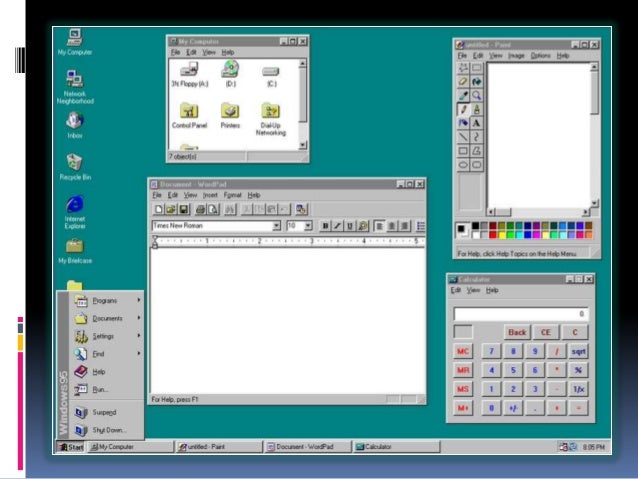Open Format menu in WordPad
638x479 pixels.
[232, 195]
